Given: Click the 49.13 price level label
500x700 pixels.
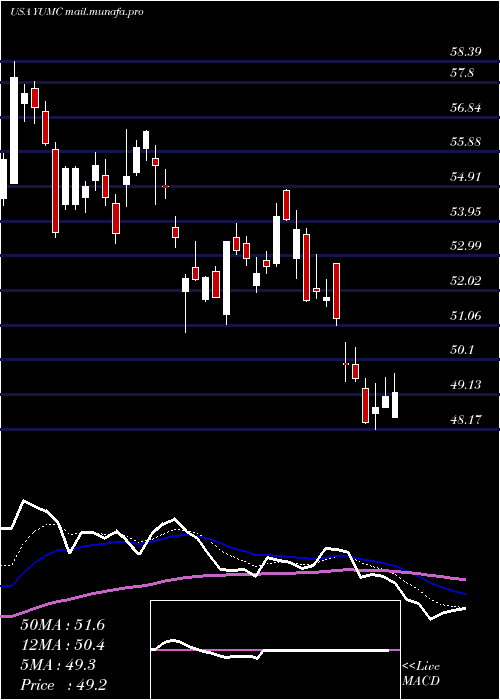Looking at the screenshot, I should click(x=466, y=385).
